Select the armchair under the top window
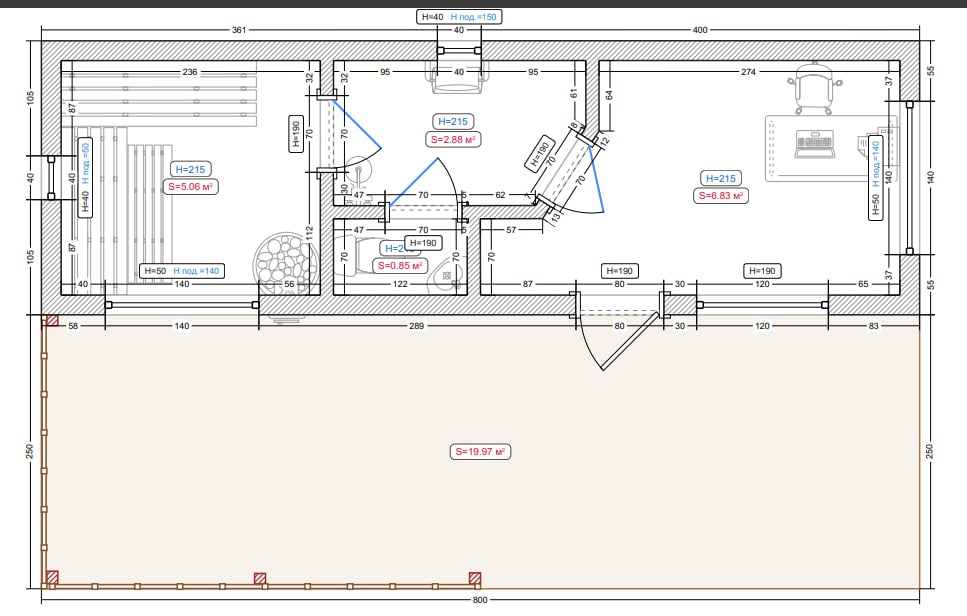The width and height of the screenshot is (967, 616). tap(460, 76)
